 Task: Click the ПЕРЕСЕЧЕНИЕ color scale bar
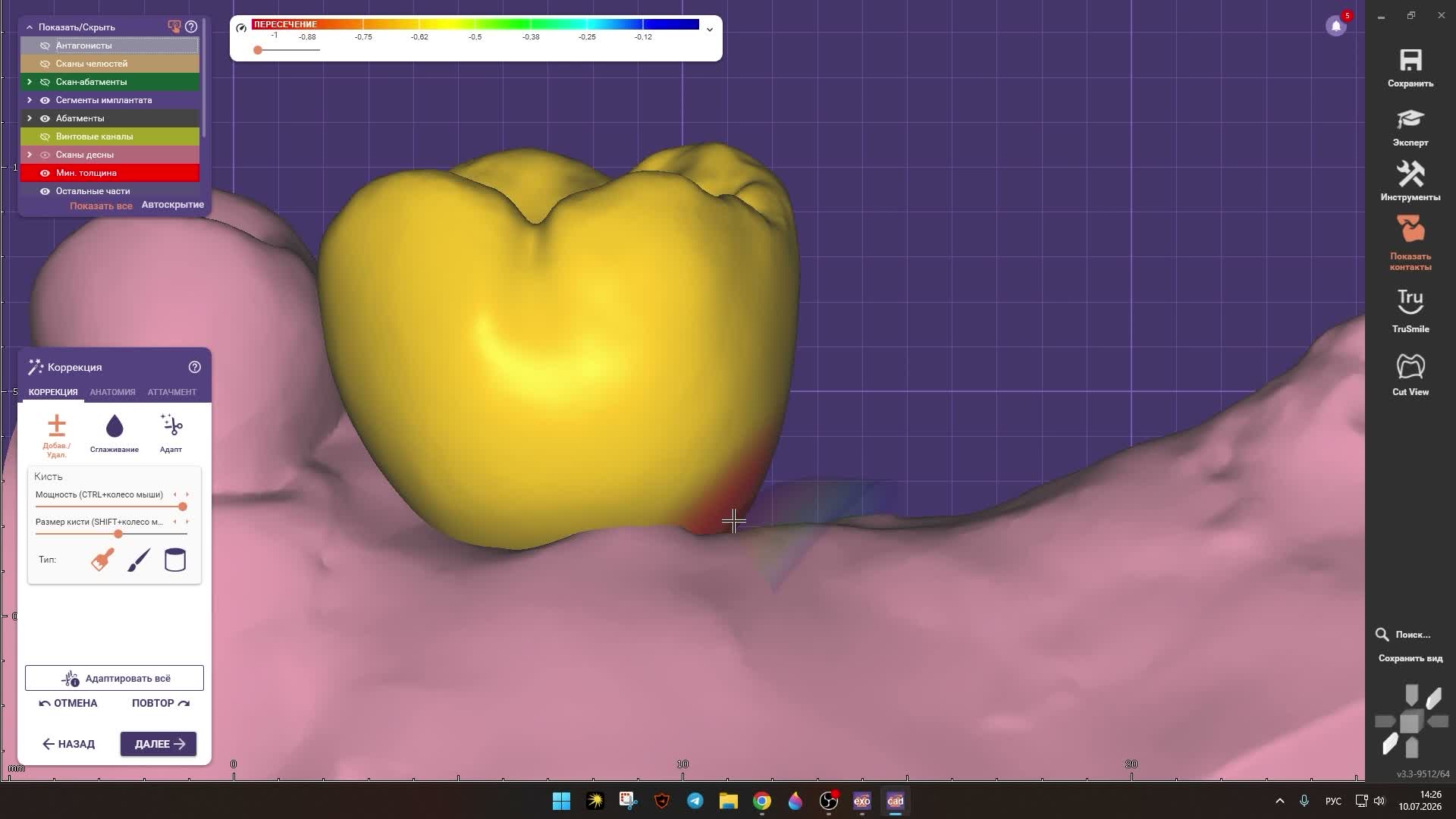click(x=475, y=24)
